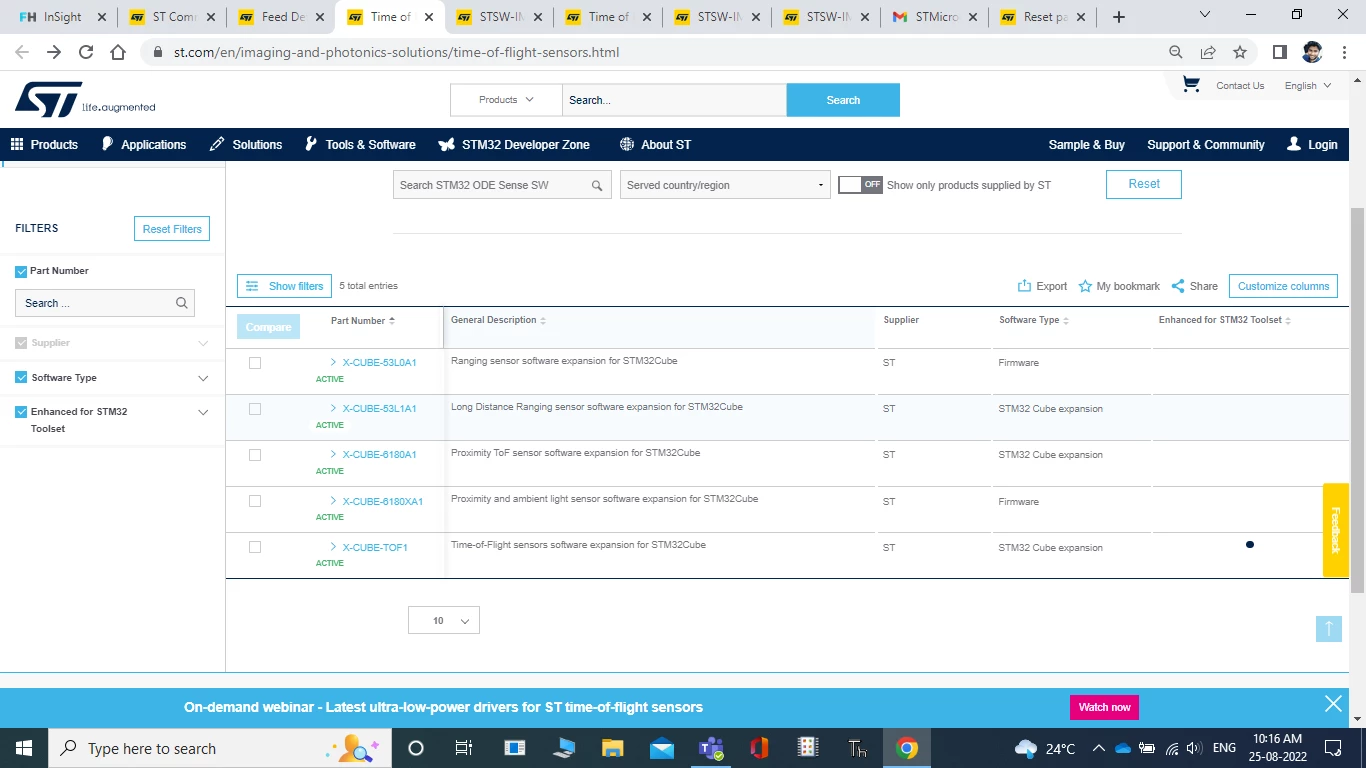Open Chrome tab search chevron
The height and width of the screenshot is (768, 1366).
(x=1205, y=15)
